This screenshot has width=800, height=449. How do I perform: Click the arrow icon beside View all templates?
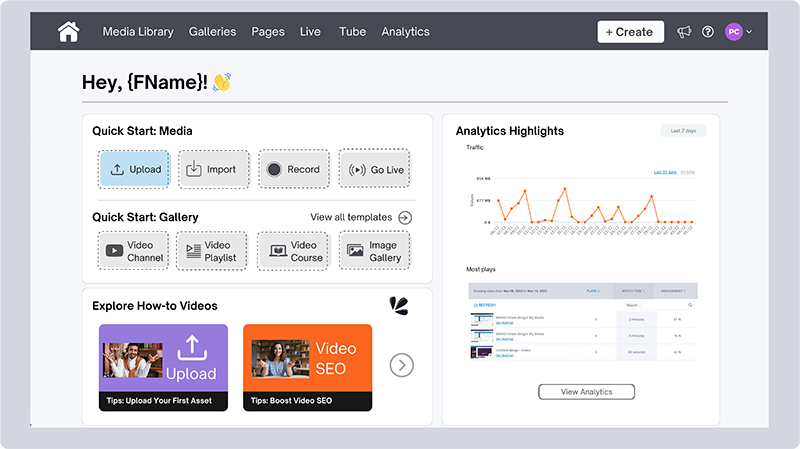tap(405, 218)
